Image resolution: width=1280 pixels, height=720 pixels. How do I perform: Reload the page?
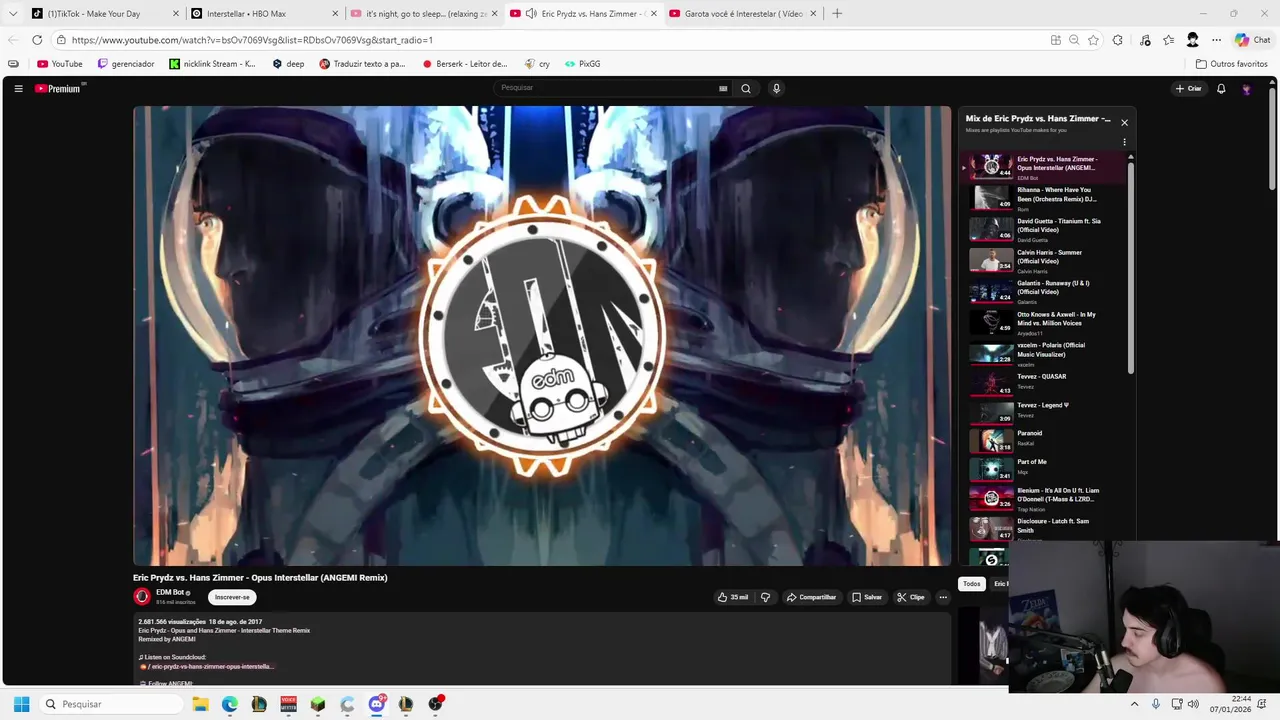click(x=37, y=40)
